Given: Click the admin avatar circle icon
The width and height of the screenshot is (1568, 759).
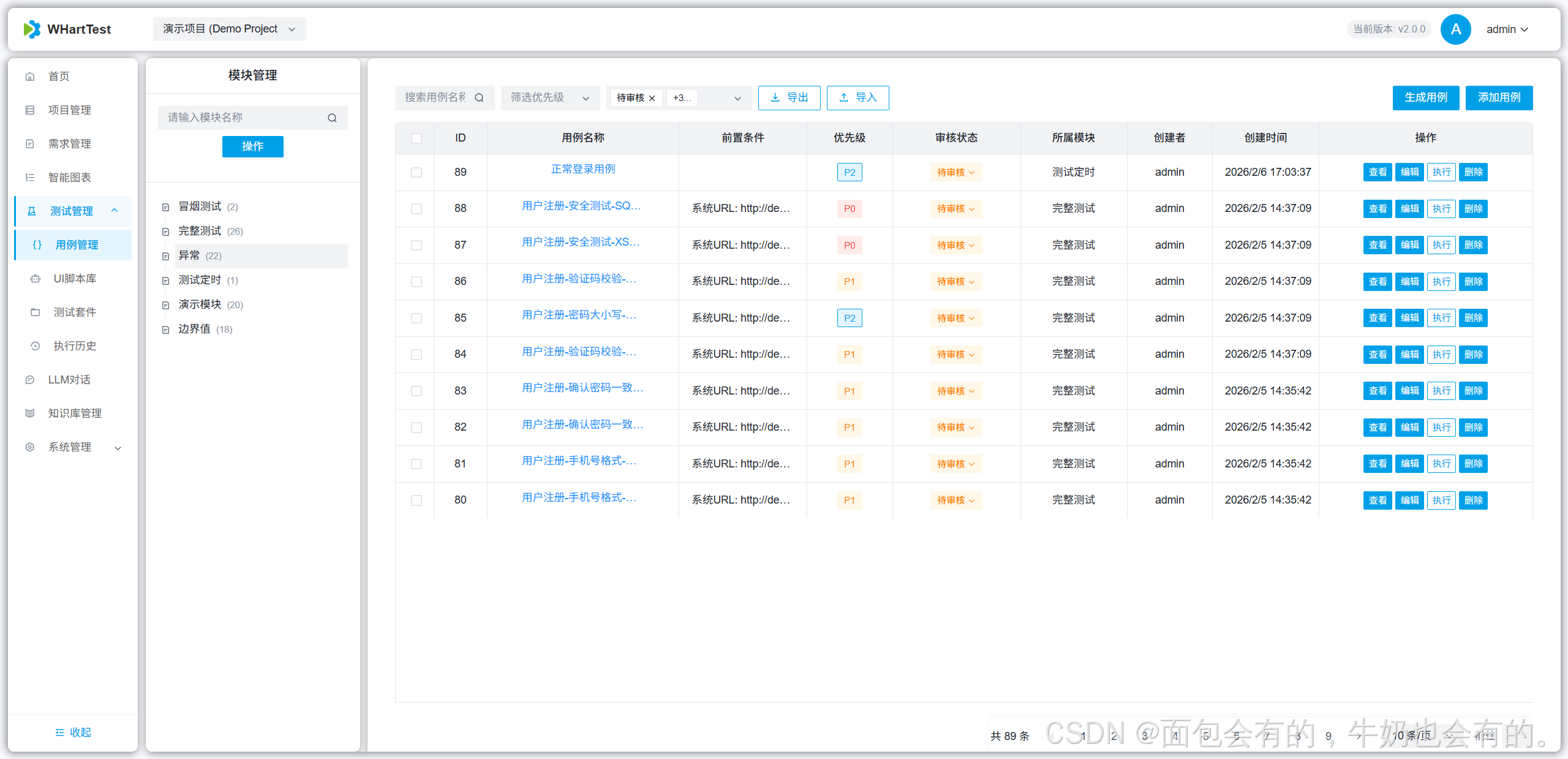Looking at the screenshot, I should tap(1455, 29).
